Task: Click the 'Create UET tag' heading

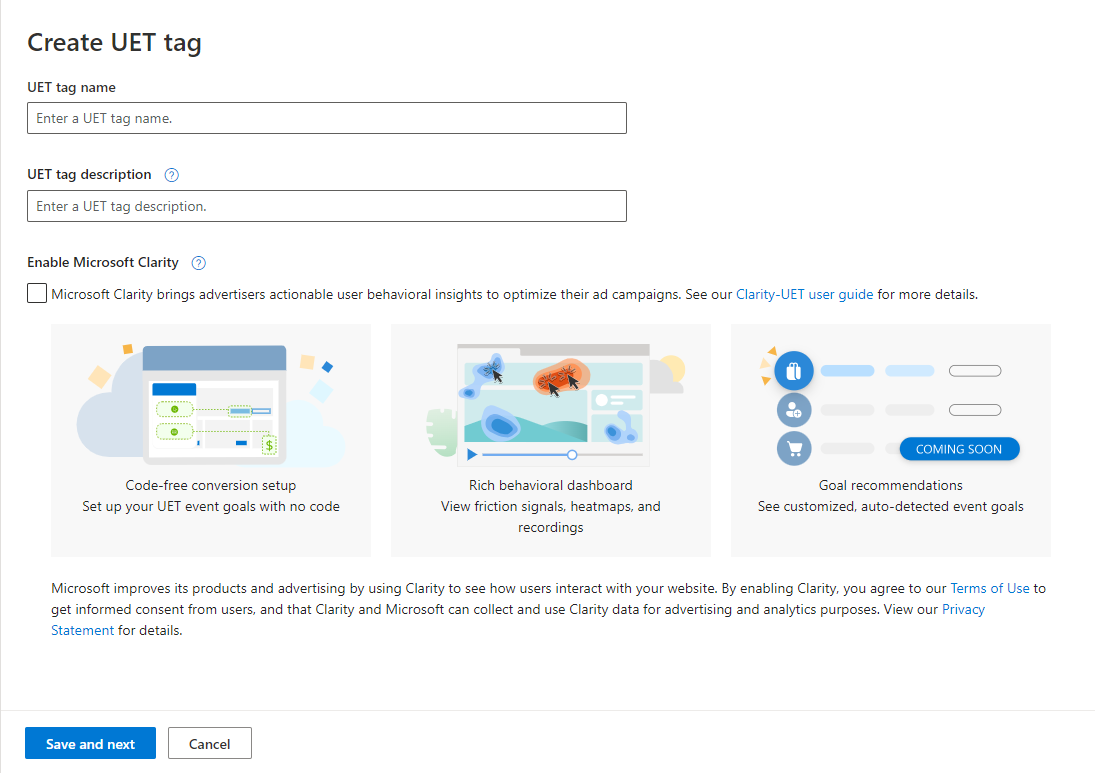Action: click(115, 43)
